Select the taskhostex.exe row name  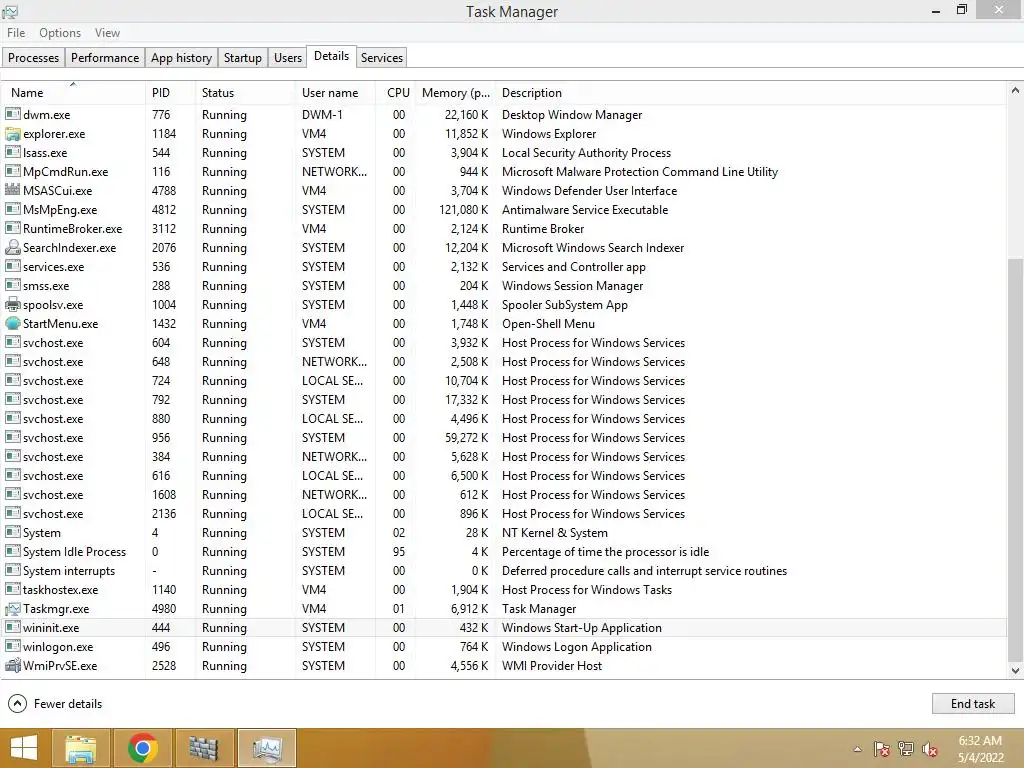60,590
